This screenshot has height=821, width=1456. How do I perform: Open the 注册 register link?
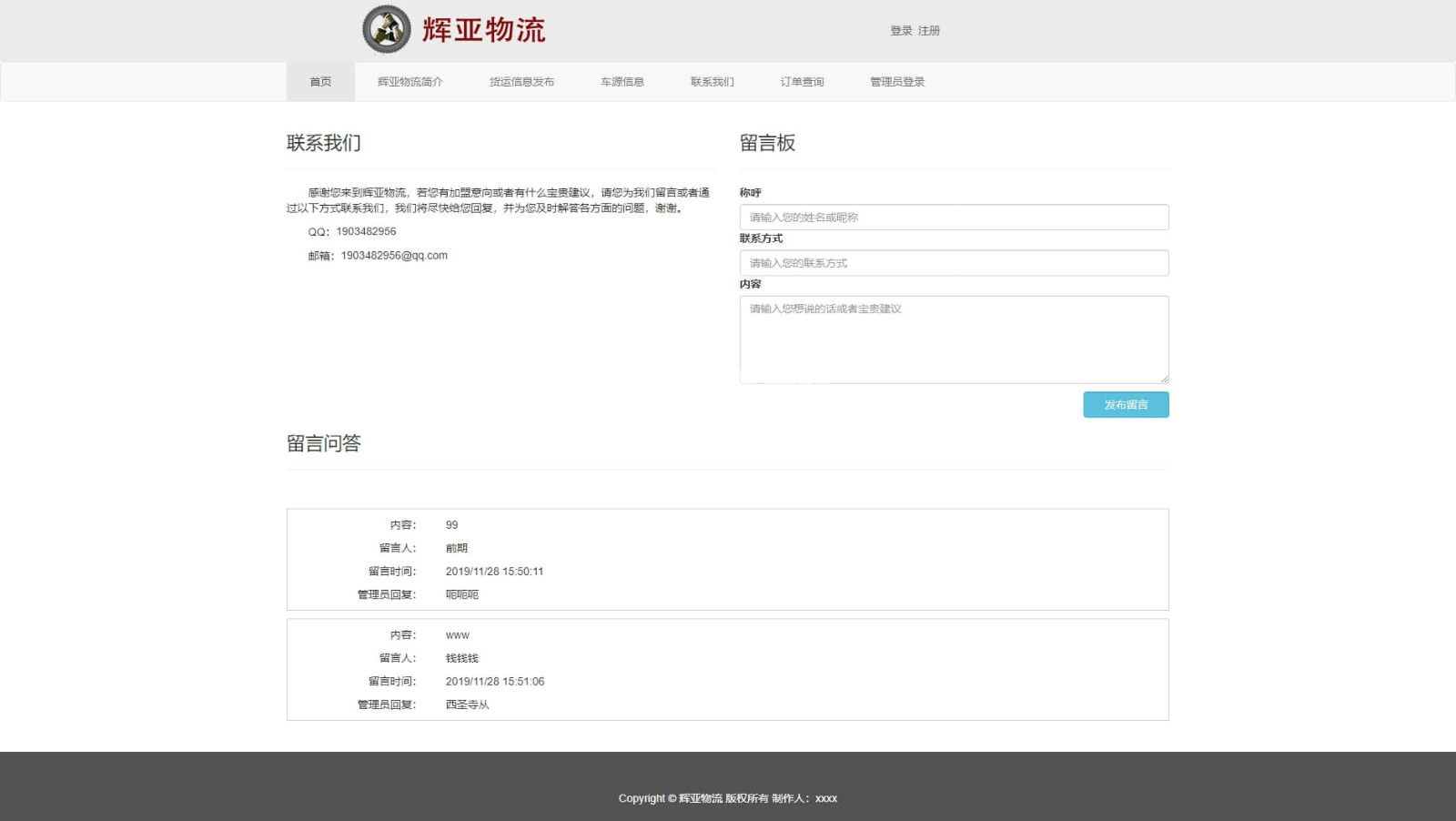929,31
